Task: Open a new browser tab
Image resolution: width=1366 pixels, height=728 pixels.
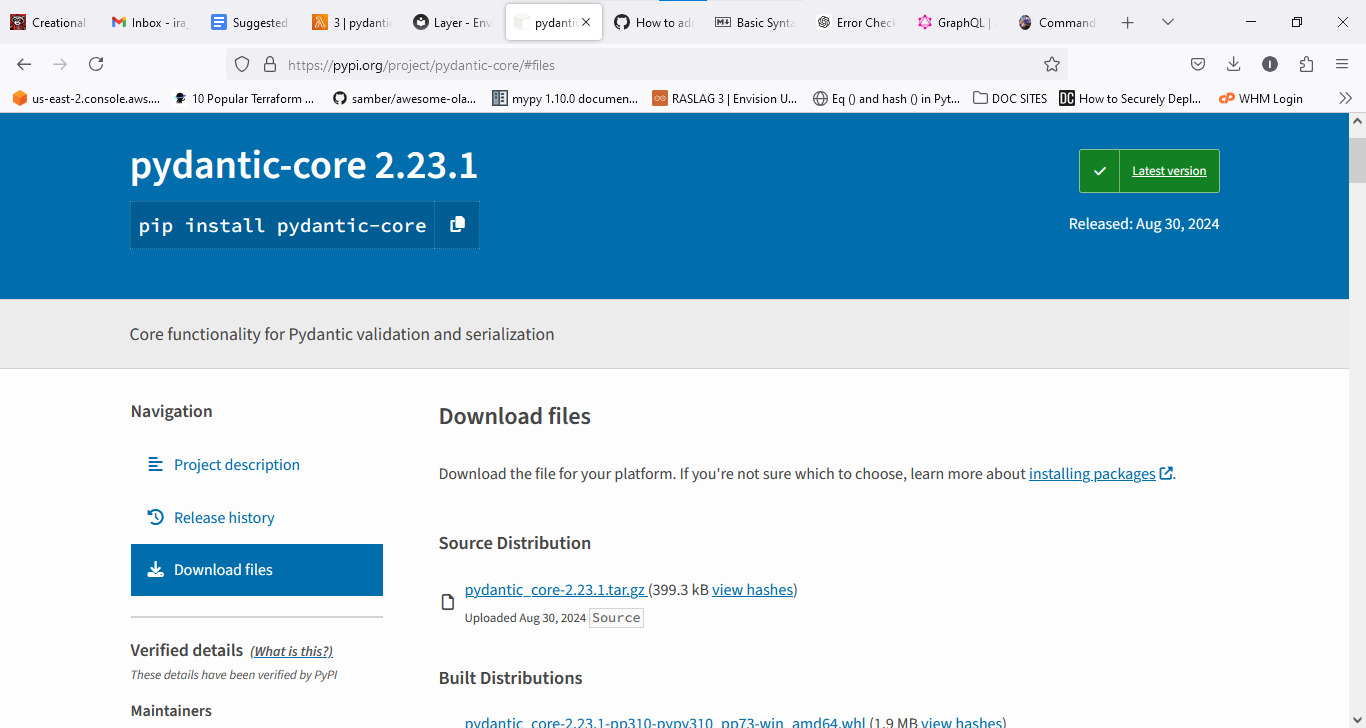Action: click(1127, 22)
